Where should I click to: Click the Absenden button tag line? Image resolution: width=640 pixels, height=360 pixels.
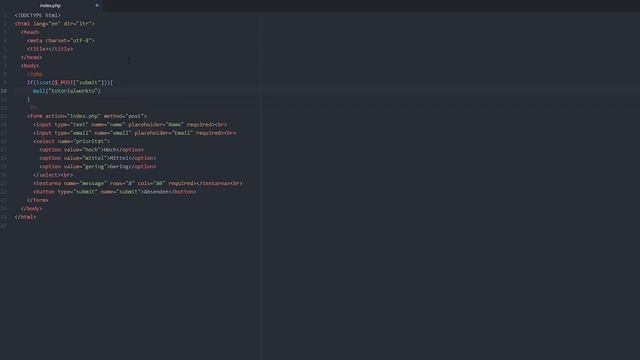114,192
